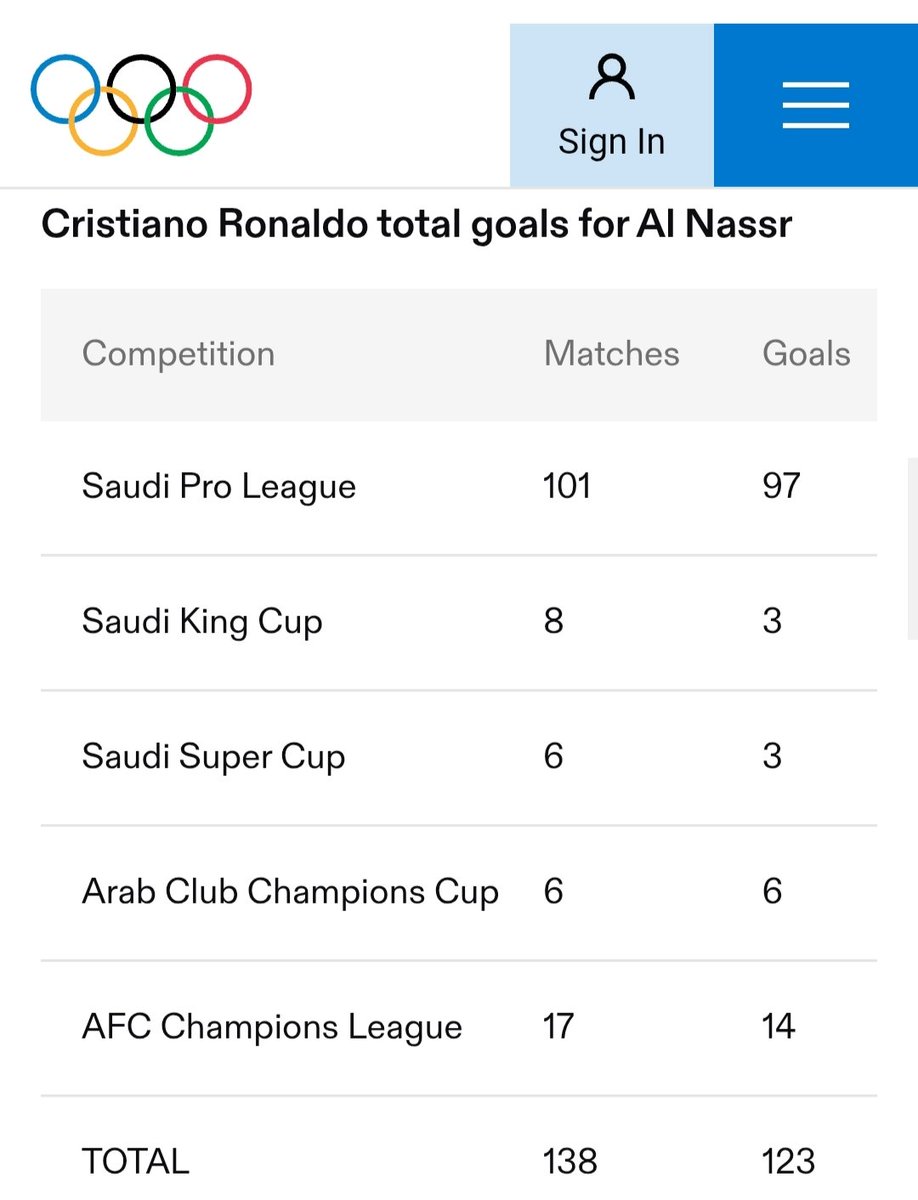Click the 97 goals value
Screen dimensions: 918x1200
click(x=781, y=487)
